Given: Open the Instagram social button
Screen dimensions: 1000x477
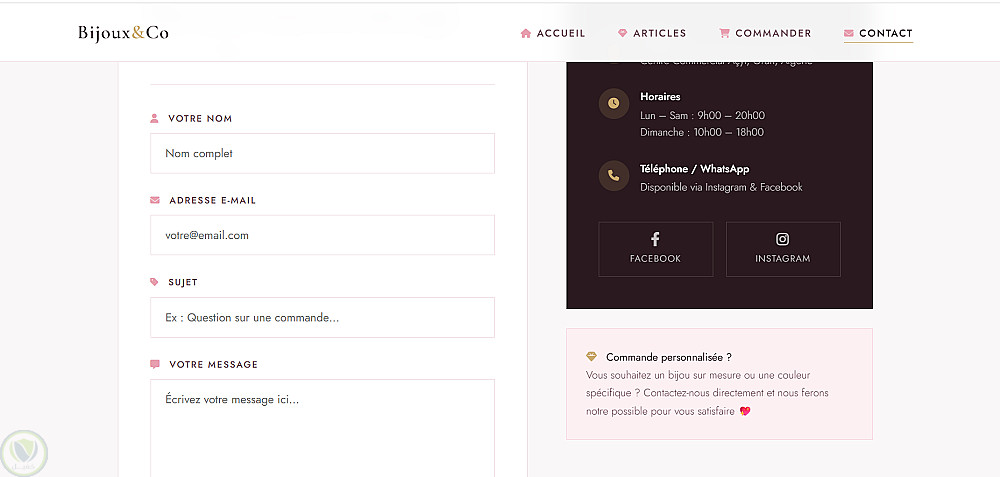Looking at the screenshot, I should (x=783, y=249).
